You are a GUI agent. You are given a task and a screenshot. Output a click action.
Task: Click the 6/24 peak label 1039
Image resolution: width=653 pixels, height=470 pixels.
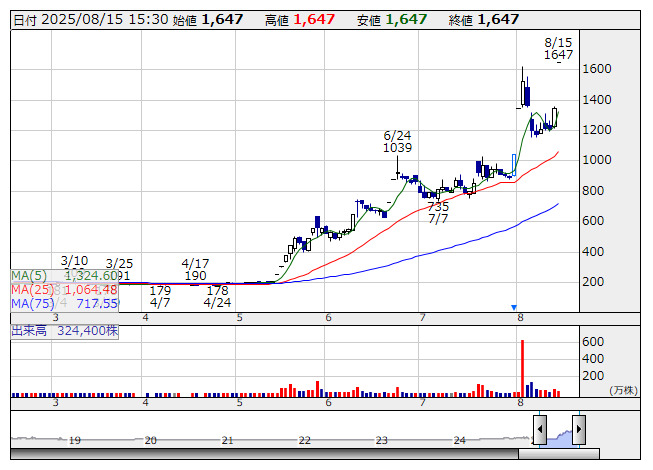(x=398, y=148)
